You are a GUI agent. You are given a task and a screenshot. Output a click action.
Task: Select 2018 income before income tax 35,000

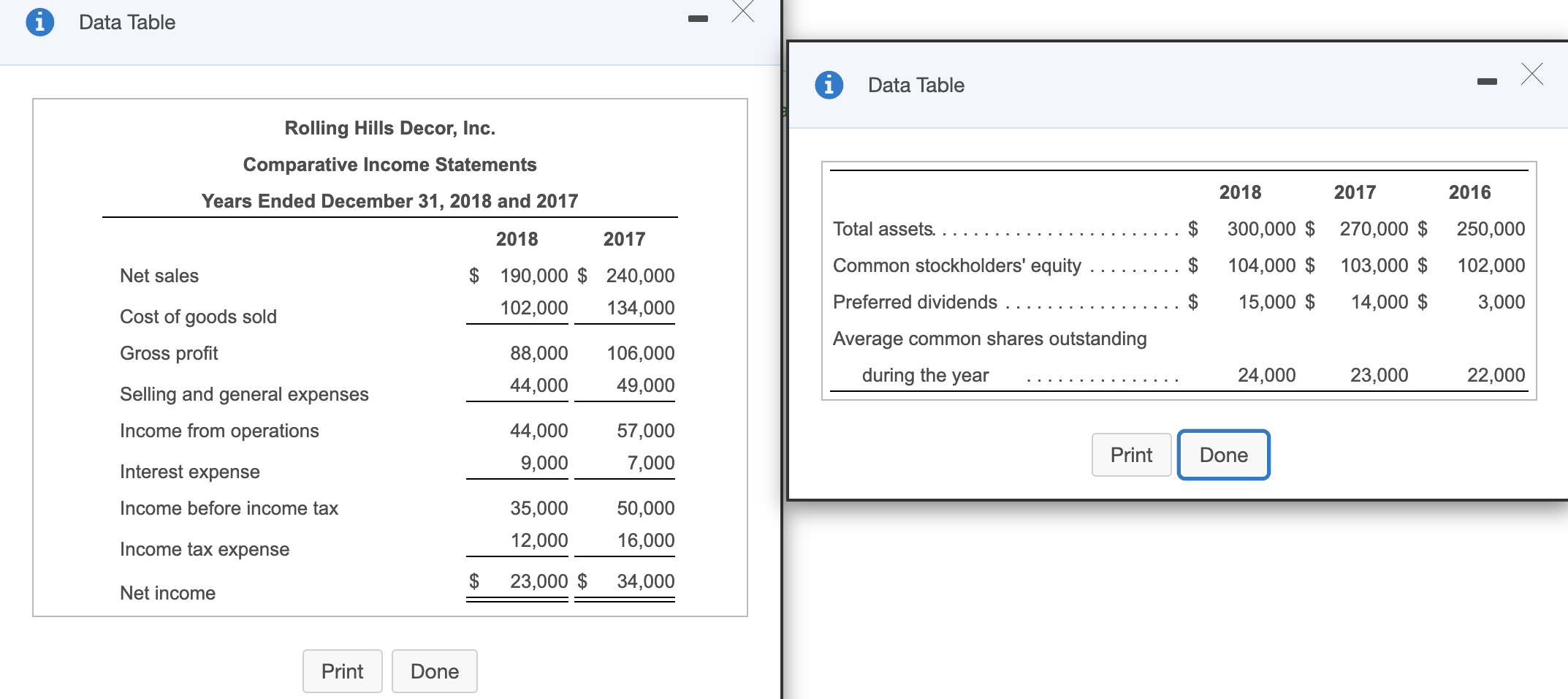pos(538,508)
